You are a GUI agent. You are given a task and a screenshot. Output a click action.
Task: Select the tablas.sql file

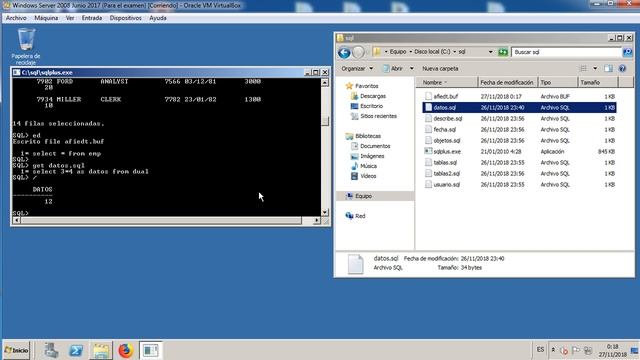coord(445,163)
